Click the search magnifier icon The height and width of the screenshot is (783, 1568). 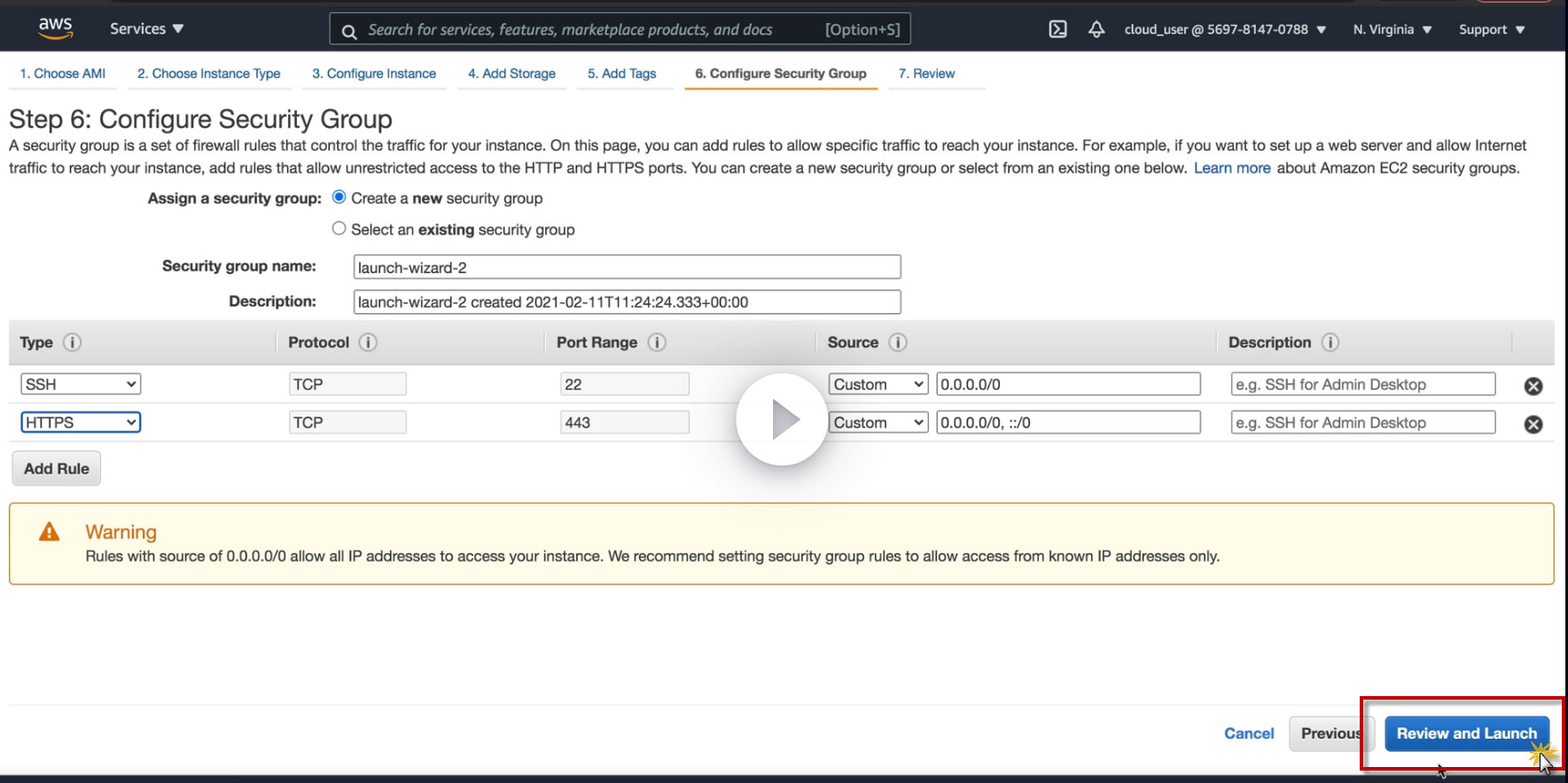[x=349, y=31]
